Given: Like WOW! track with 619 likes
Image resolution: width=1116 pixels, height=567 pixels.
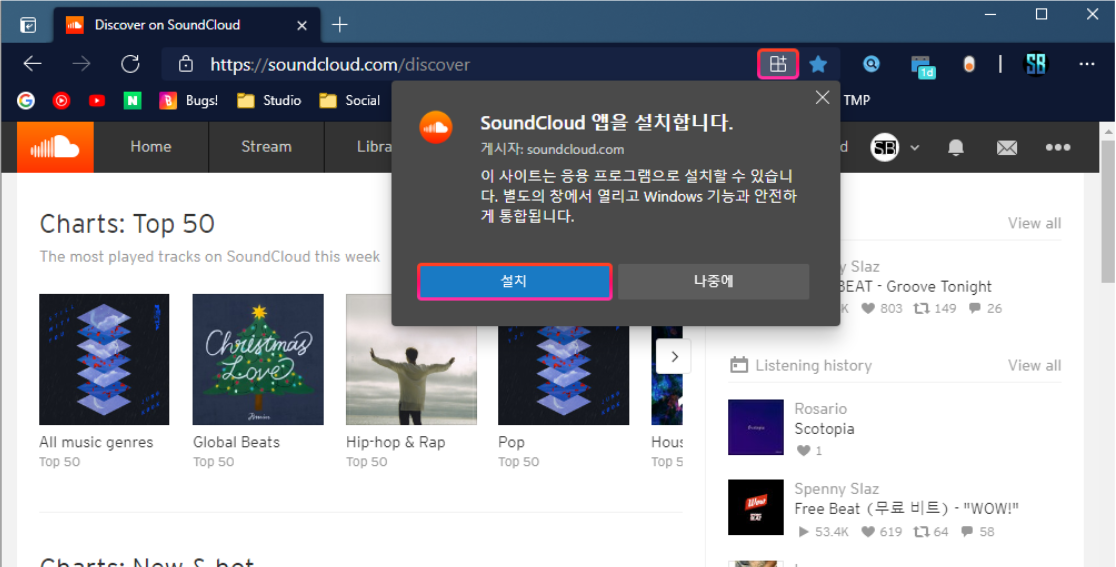Looking at the screenshot, I should tap(881, 531).
